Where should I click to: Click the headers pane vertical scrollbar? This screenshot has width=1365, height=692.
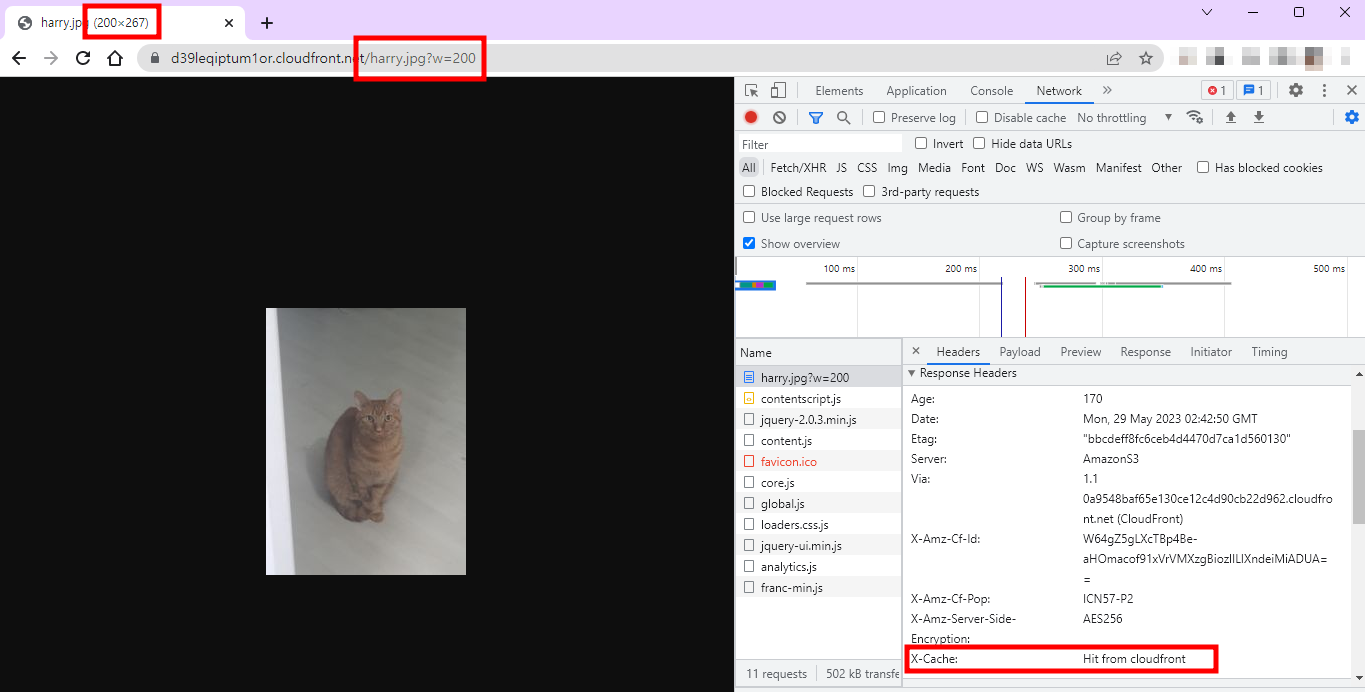pyautogui.click(x=1358, y=478)
